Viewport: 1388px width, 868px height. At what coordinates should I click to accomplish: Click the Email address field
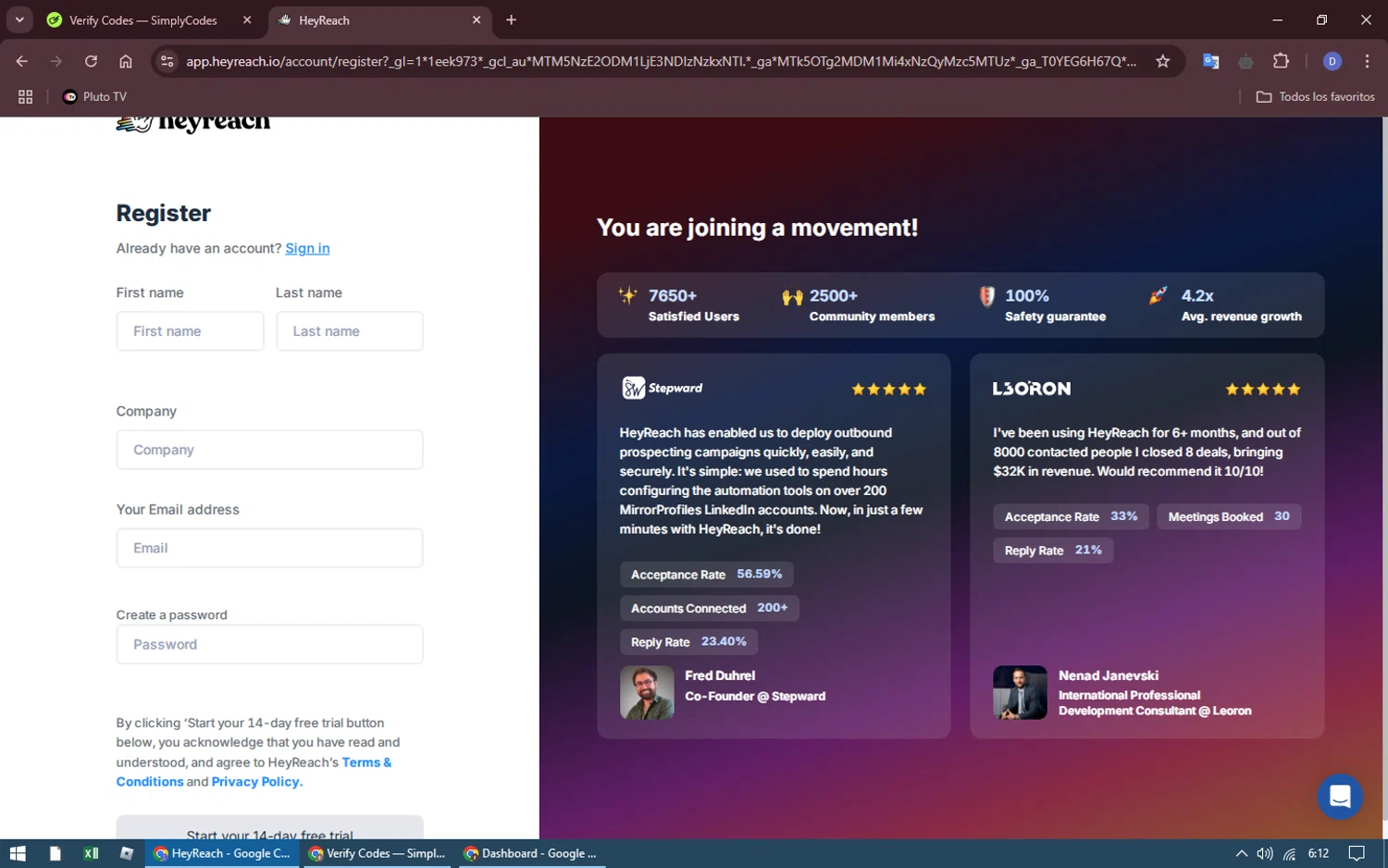(269, 548)
